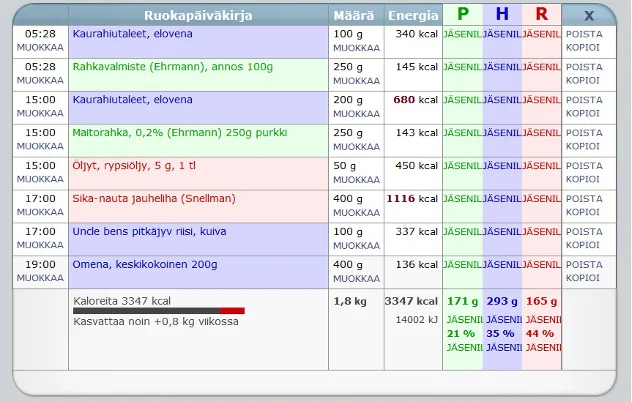Image resolution: width=632 pixels, height=402 pixels.
Task: Click the Määrä column header
Action: coord(356,15)
